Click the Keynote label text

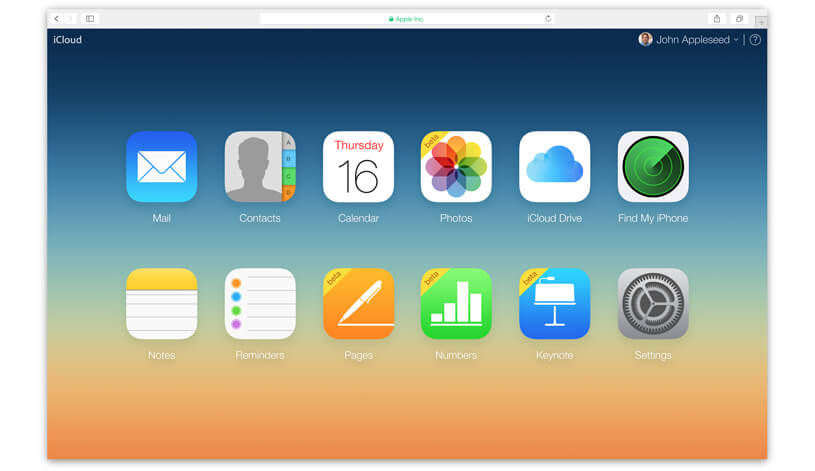point(555,355)
